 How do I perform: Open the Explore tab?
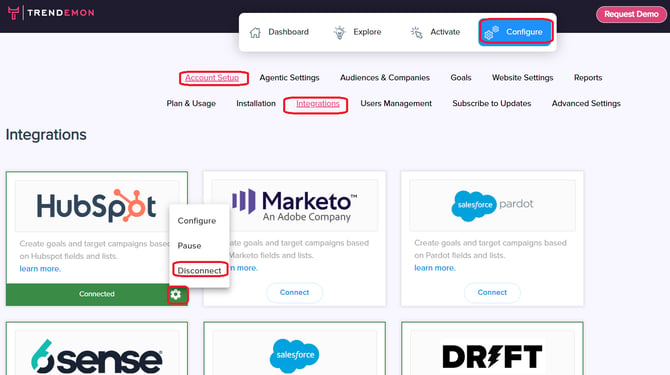point(357,32)
